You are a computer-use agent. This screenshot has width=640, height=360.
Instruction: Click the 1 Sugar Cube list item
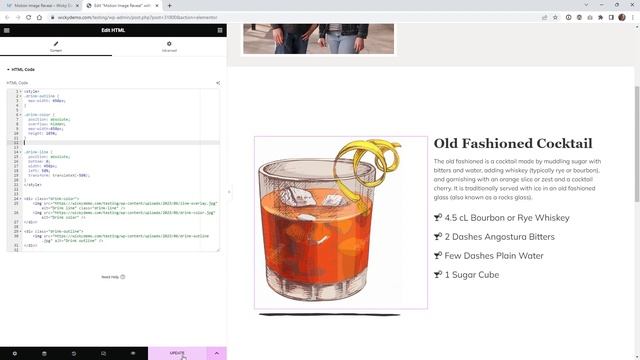pyautogui.click(x=467, y=275)
